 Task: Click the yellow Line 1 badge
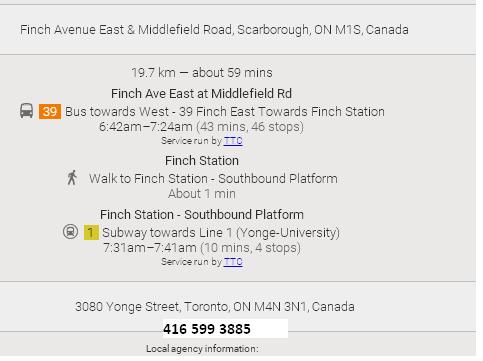[91, 232]
